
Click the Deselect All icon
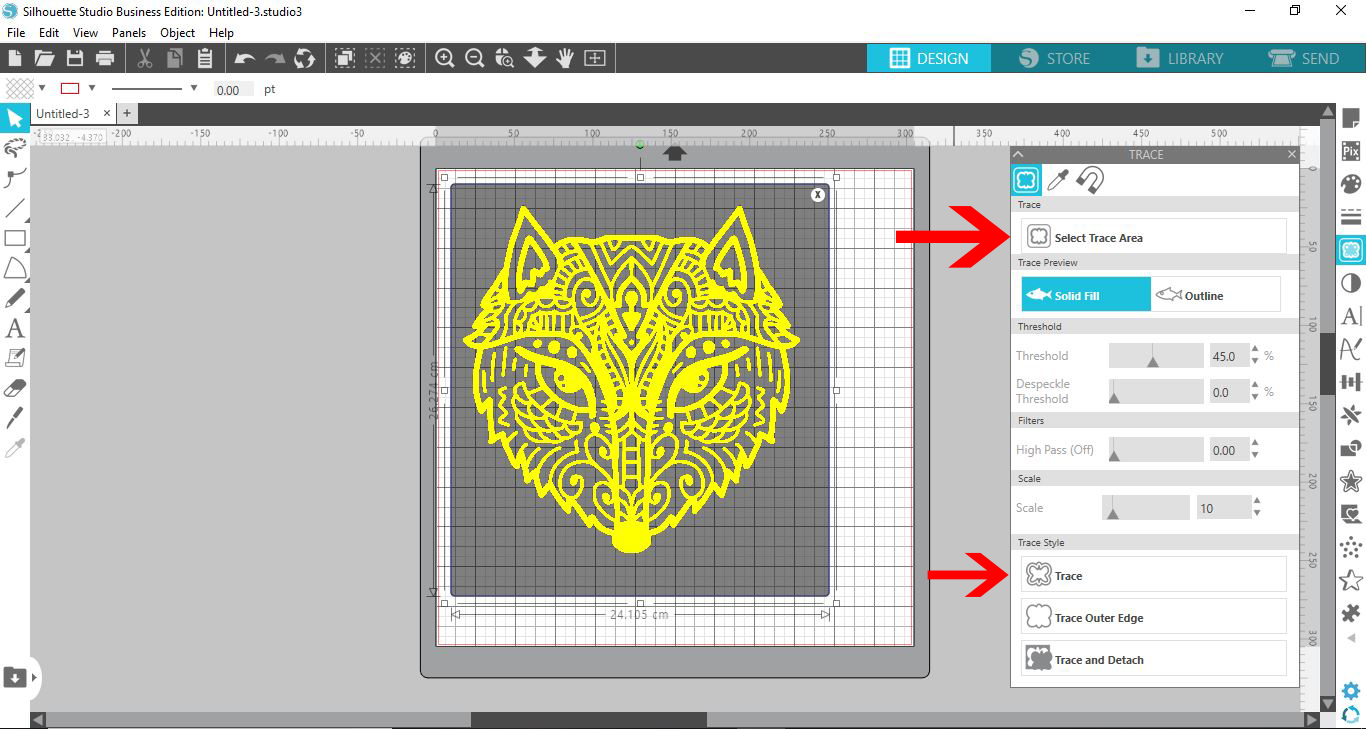[x=375, y=58]
